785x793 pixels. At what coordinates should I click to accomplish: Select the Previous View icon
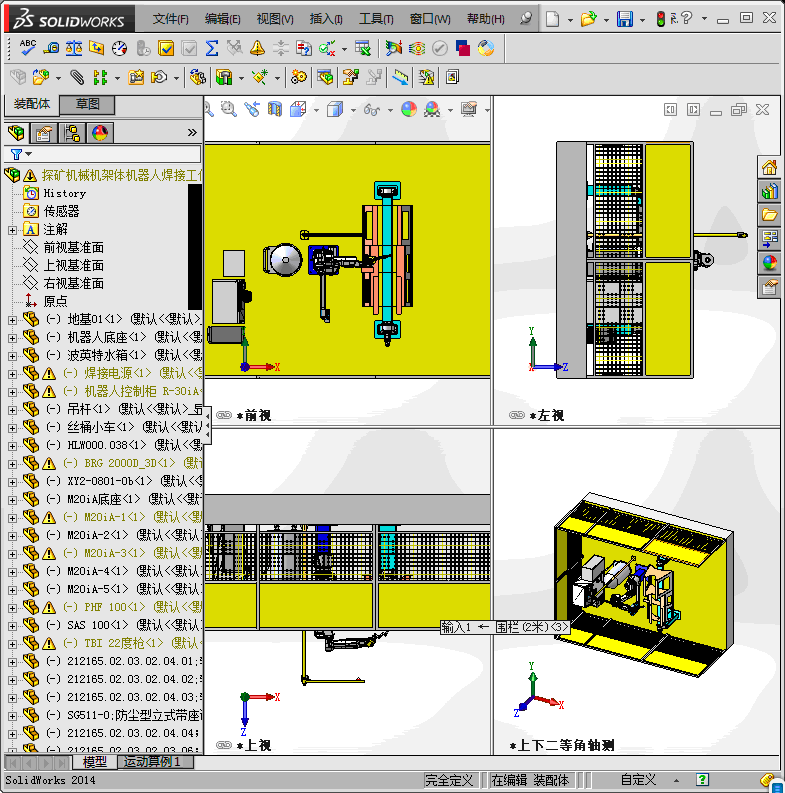(252, 109)
